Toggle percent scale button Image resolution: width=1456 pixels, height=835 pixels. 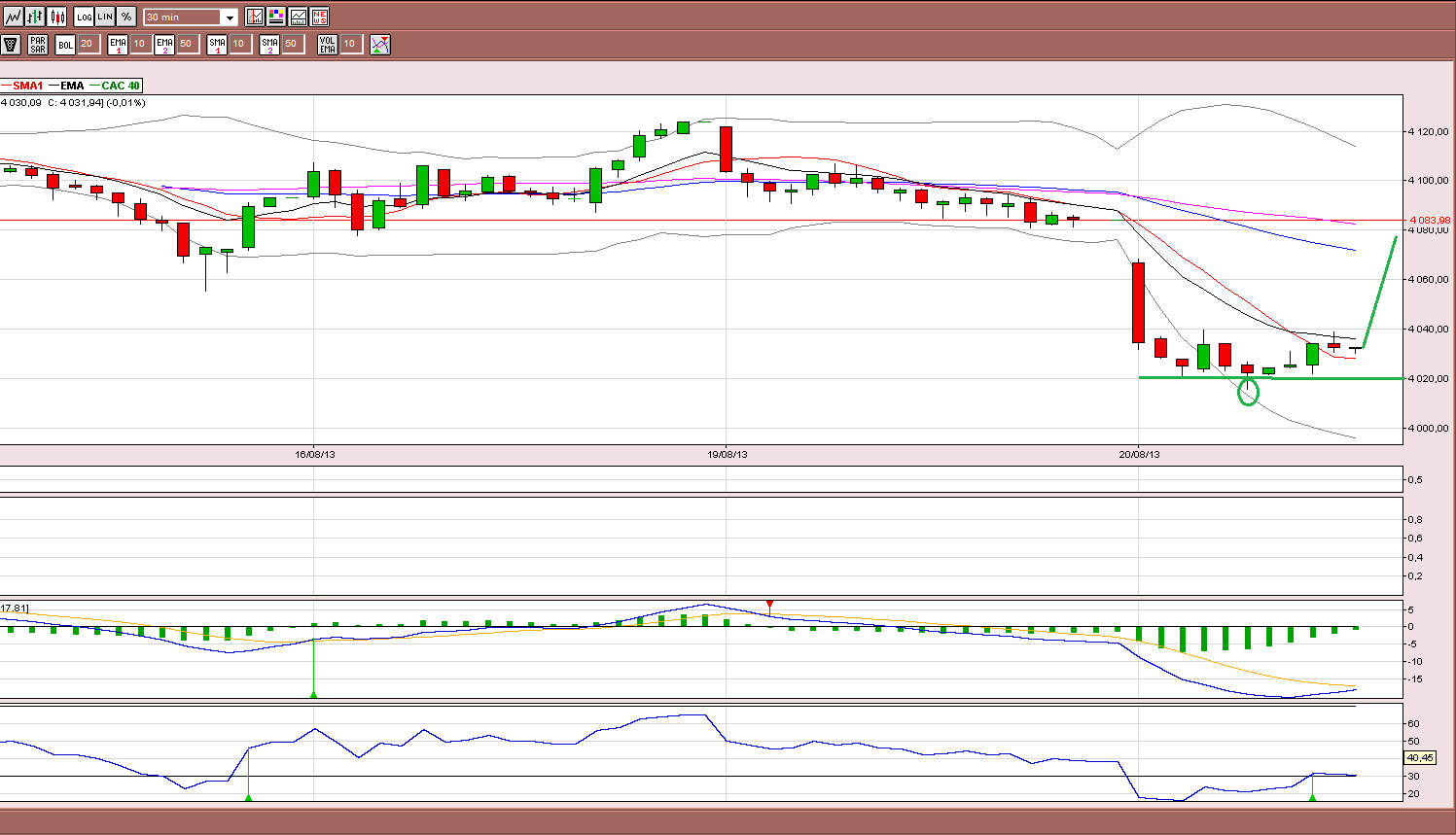click(x=126, y=17)
